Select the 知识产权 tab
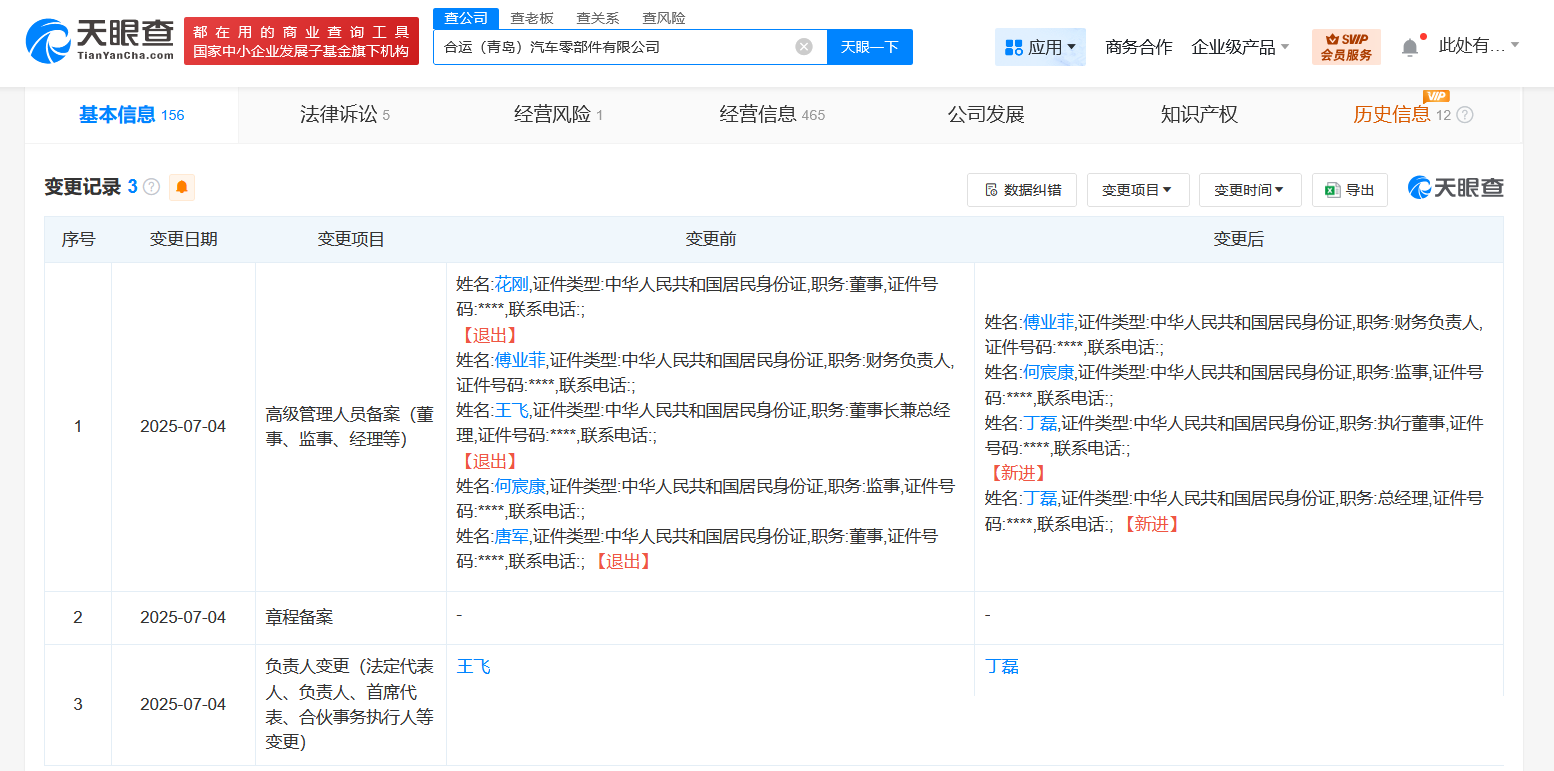This screenshot has width=1554, height=771. click(x=1199, y=115)
